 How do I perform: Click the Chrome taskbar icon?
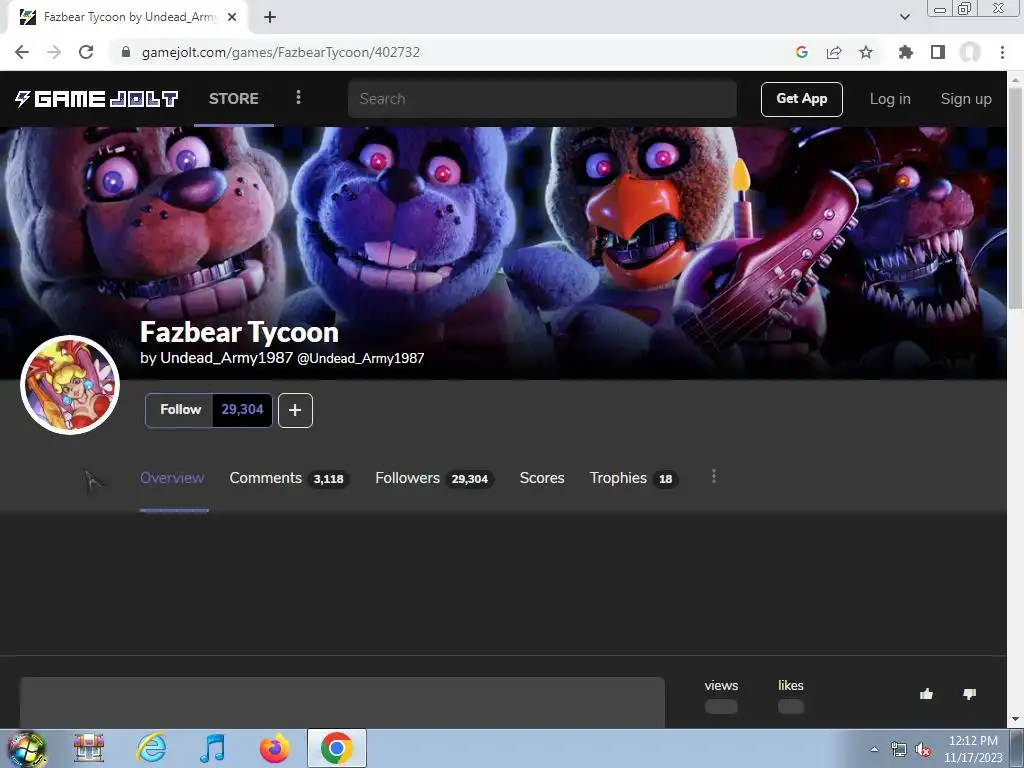point(337,748)
